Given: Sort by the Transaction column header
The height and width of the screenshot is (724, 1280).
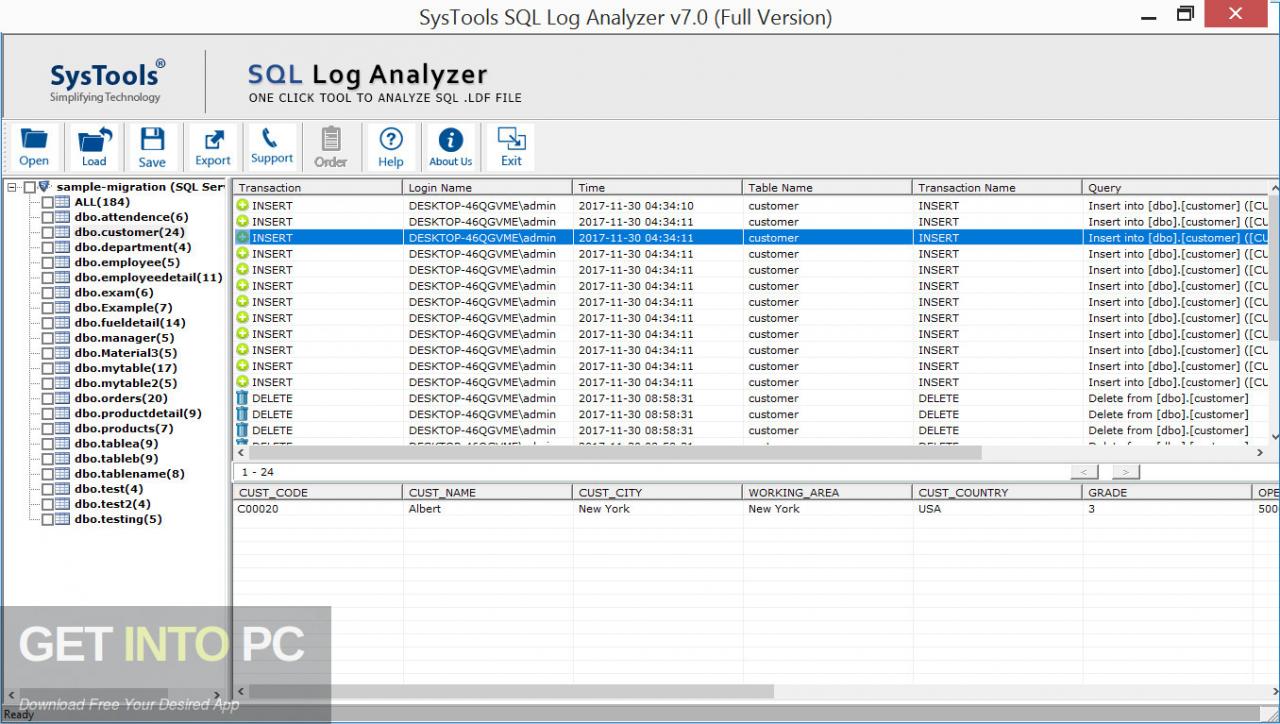Looking at the screenshot, I should [x=318, y=187].
